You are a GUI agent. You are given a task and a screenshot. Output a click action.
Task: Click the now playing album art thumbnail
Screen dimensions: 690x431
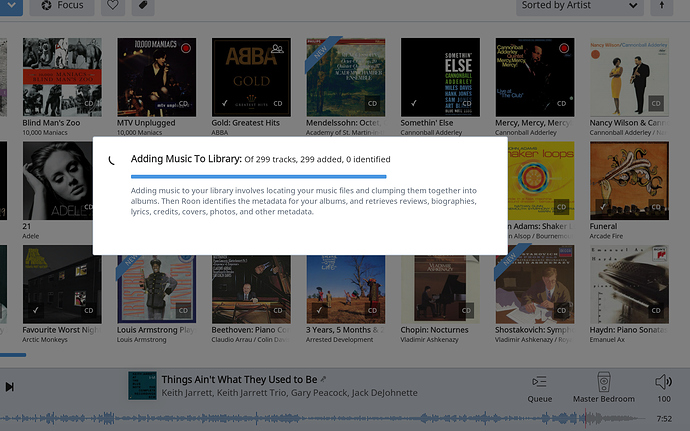tap(142, 386)
